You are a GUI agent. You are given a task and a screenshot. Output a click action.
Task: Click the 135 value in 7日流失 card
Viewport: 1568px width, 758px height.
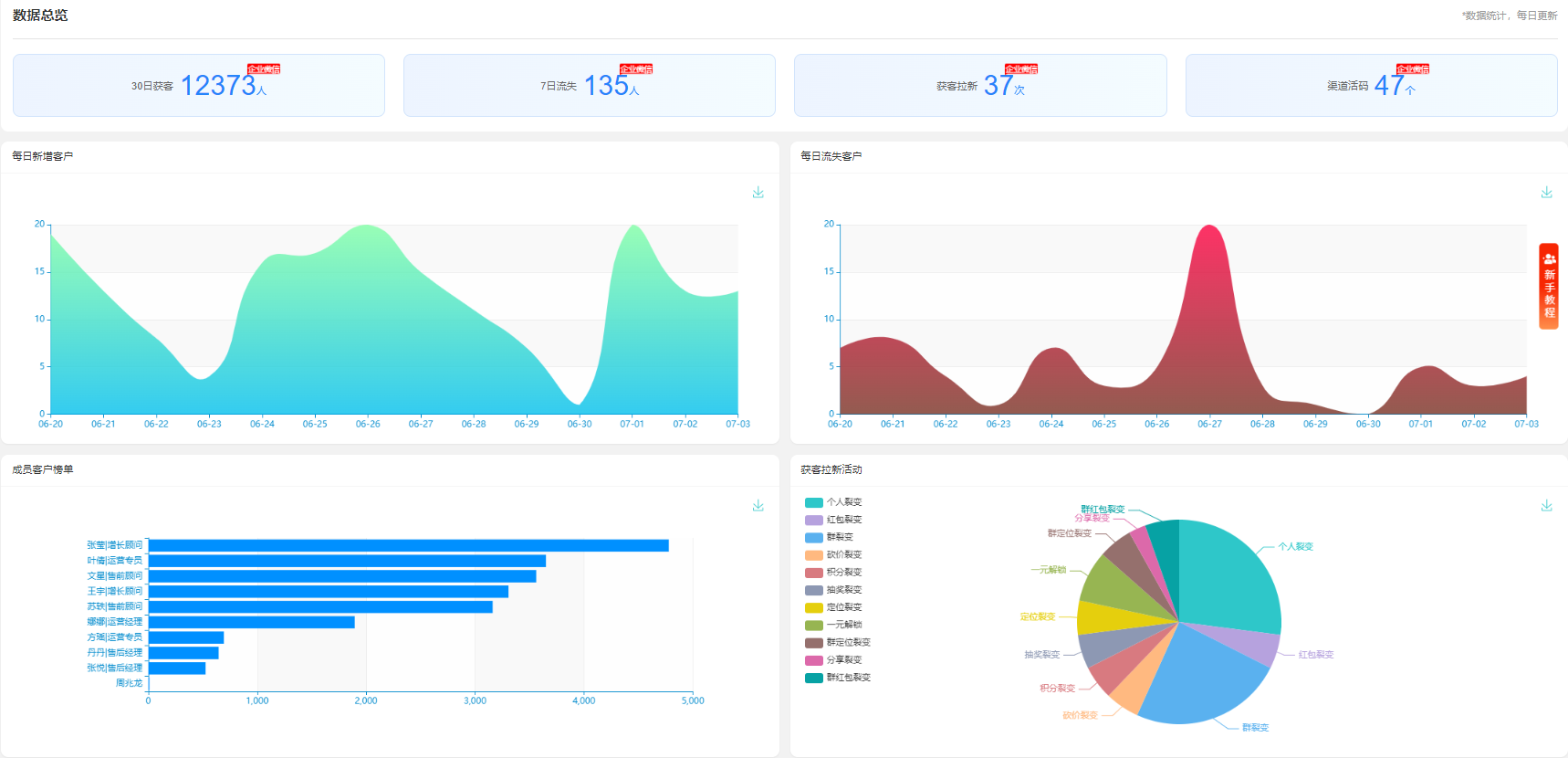[606, 85]
